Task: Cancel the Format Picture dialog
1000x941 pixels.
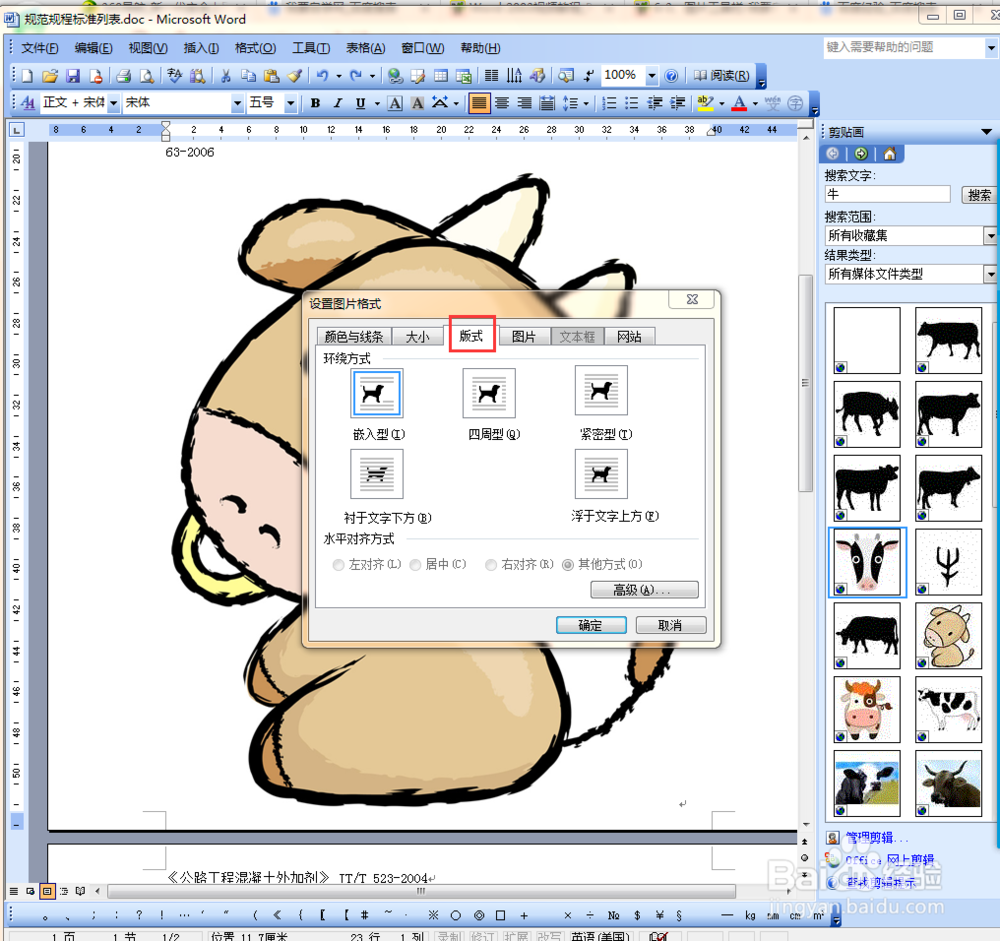Action: (670, 625)
